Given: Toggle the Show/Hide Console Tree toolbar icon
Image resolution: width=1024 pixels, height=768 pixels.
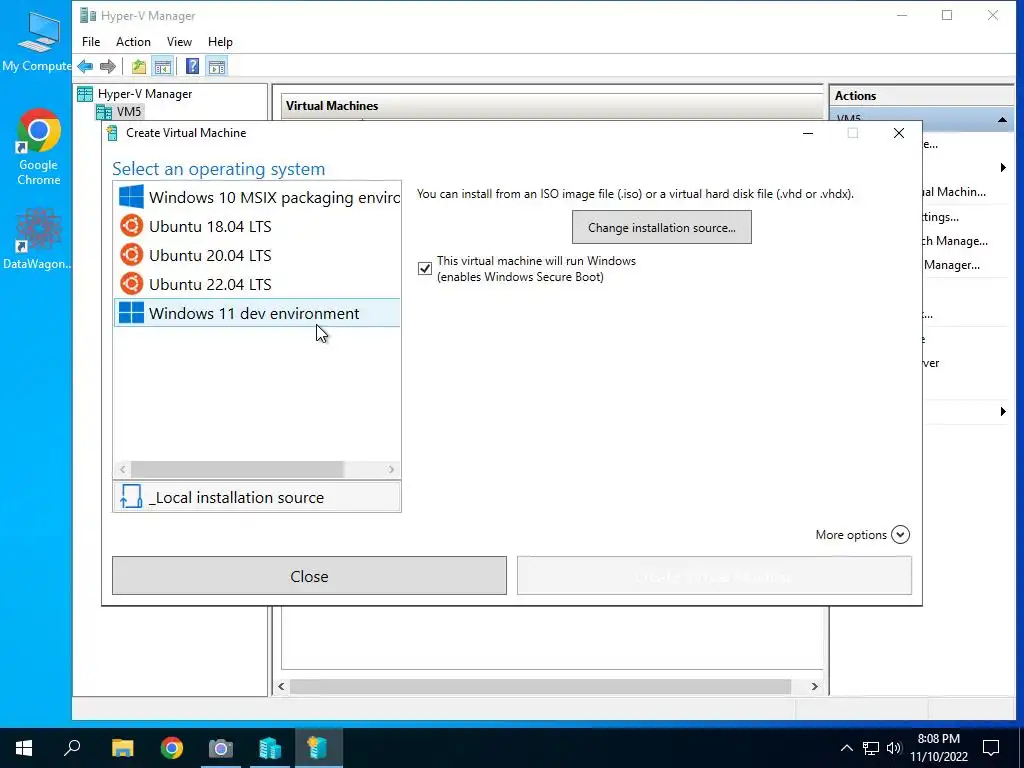Looking at the screenshot, I should tap(162, 66).
